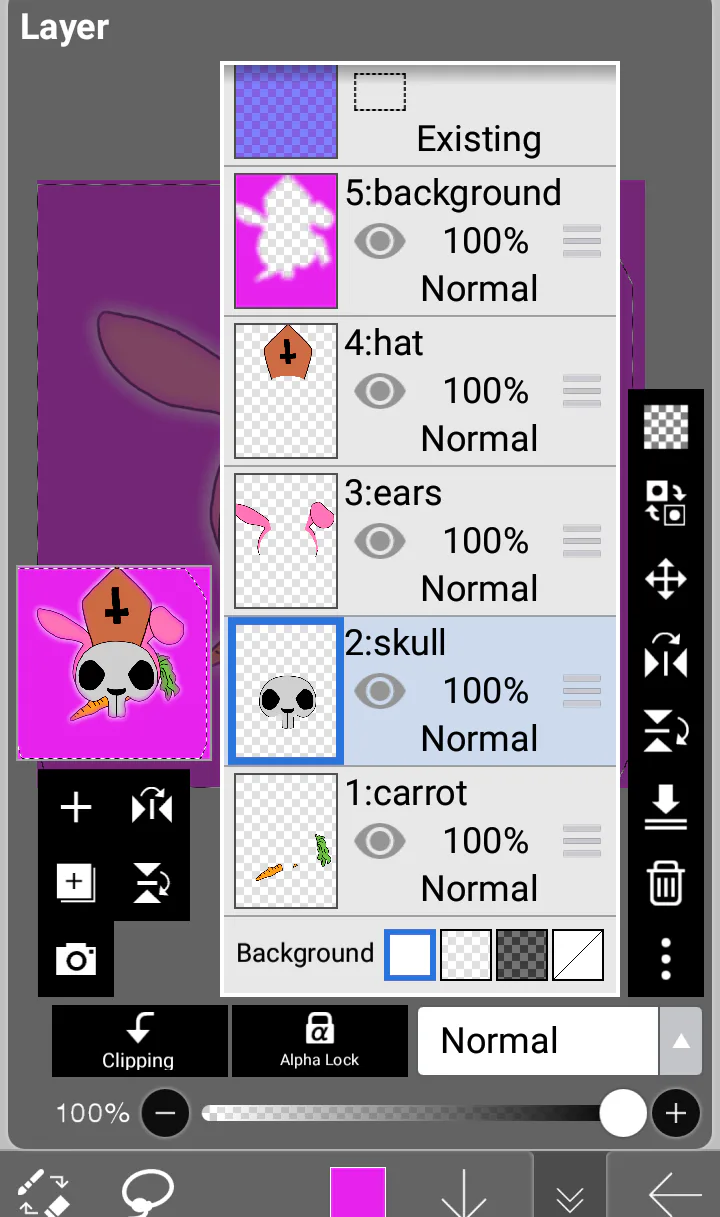Hide the 5:background layer eye
Screen dimensions: 720x1217
[379, 241]
